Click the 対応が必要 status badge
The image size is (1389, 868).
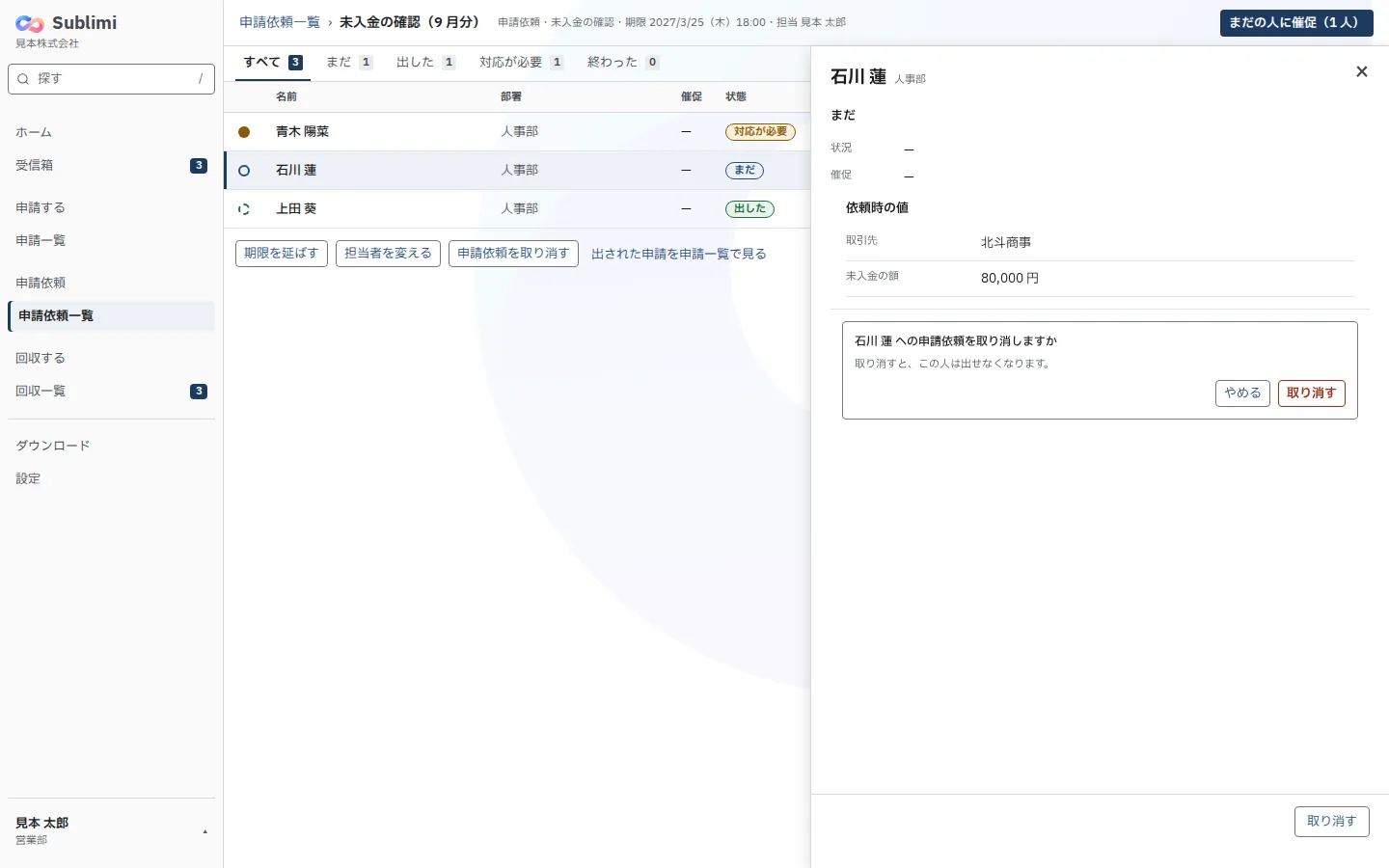[x=760, y=132]
